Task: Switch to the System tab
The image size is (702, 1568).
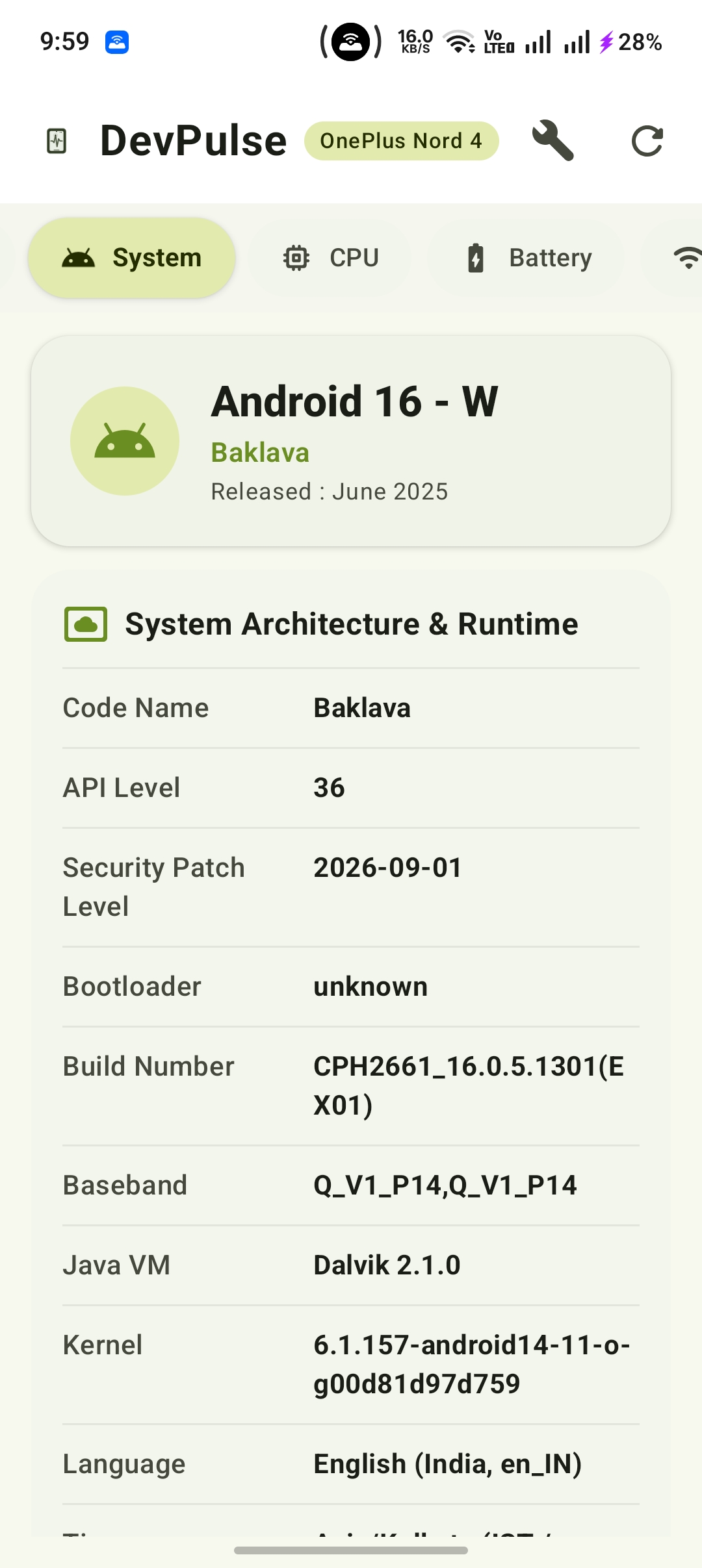Action: (131, 258)
